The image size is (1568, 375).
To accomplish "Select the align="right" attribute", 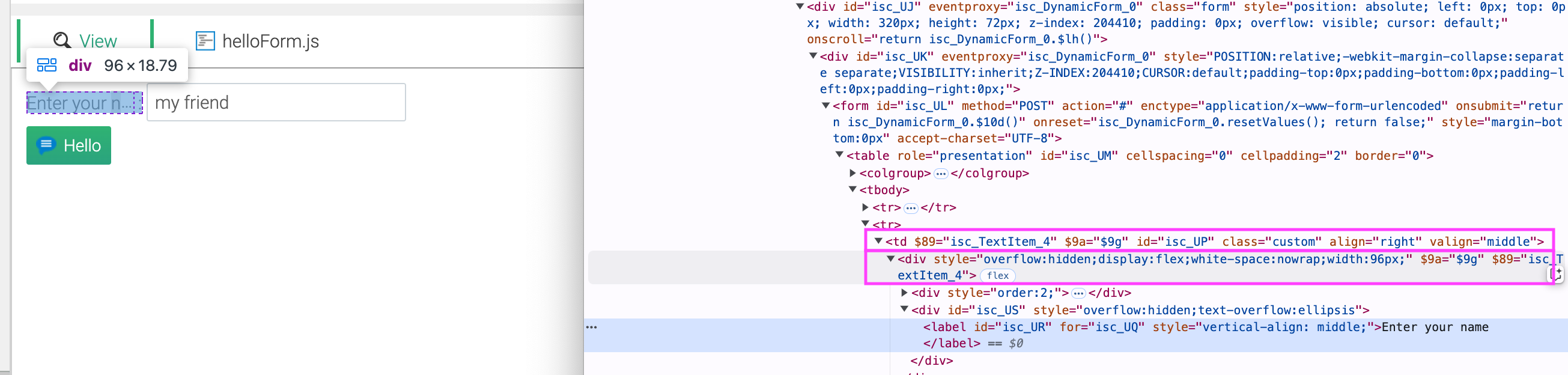I will pos(1376,241).
